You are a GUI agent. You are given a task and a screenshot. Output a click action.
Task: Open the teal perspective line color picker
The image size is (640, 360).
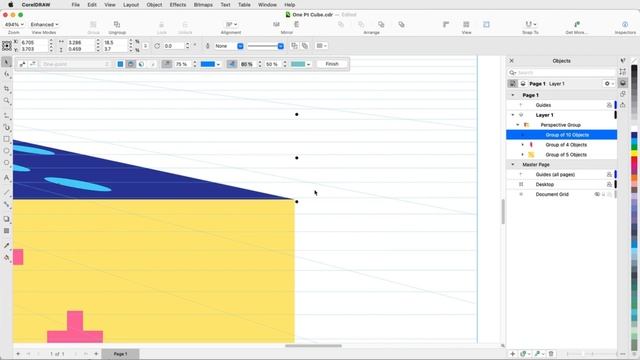(x=300, y=64)
